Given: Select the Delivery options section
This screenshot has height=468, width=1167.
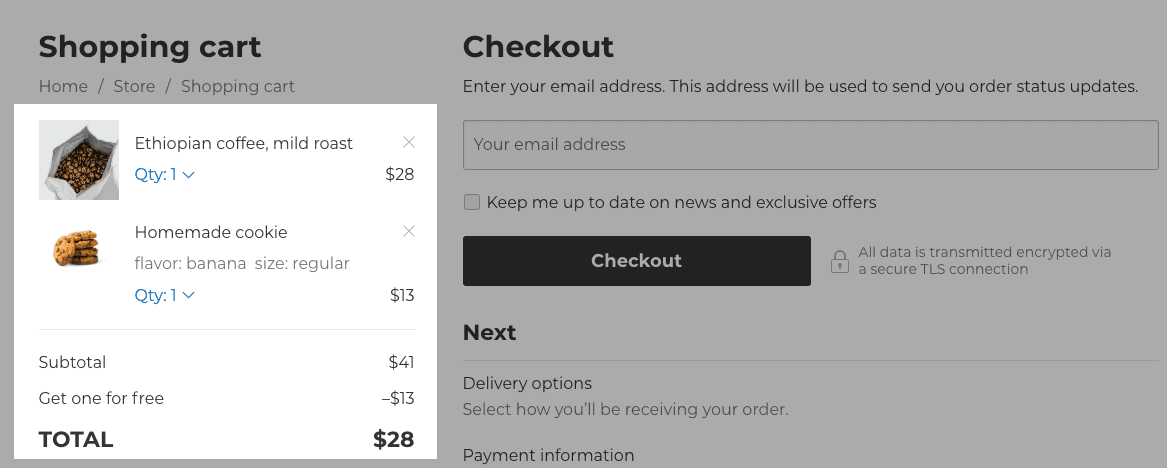Looking at the screenshot, I should click(527, 384).
